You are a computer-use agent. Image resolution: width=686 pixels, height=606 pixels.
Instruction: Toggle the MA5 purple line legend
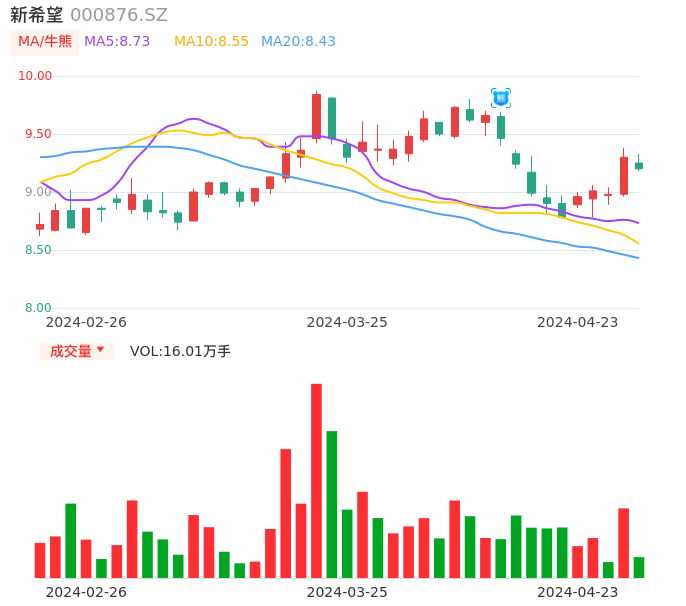117,42
